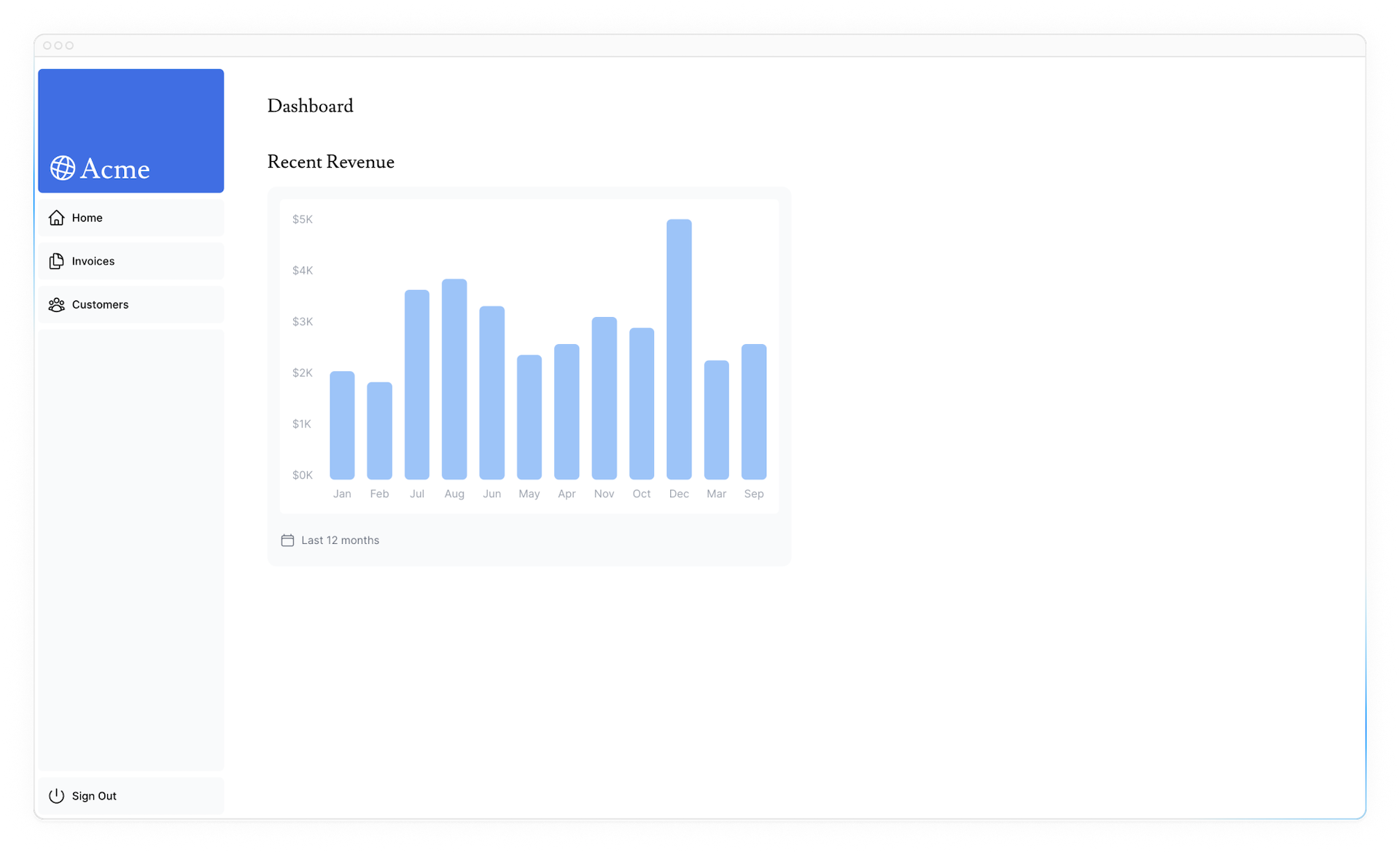Screen dimensions: 1400x853
Task: Click the Recent Revenue heading
Action: pos(330,162)
